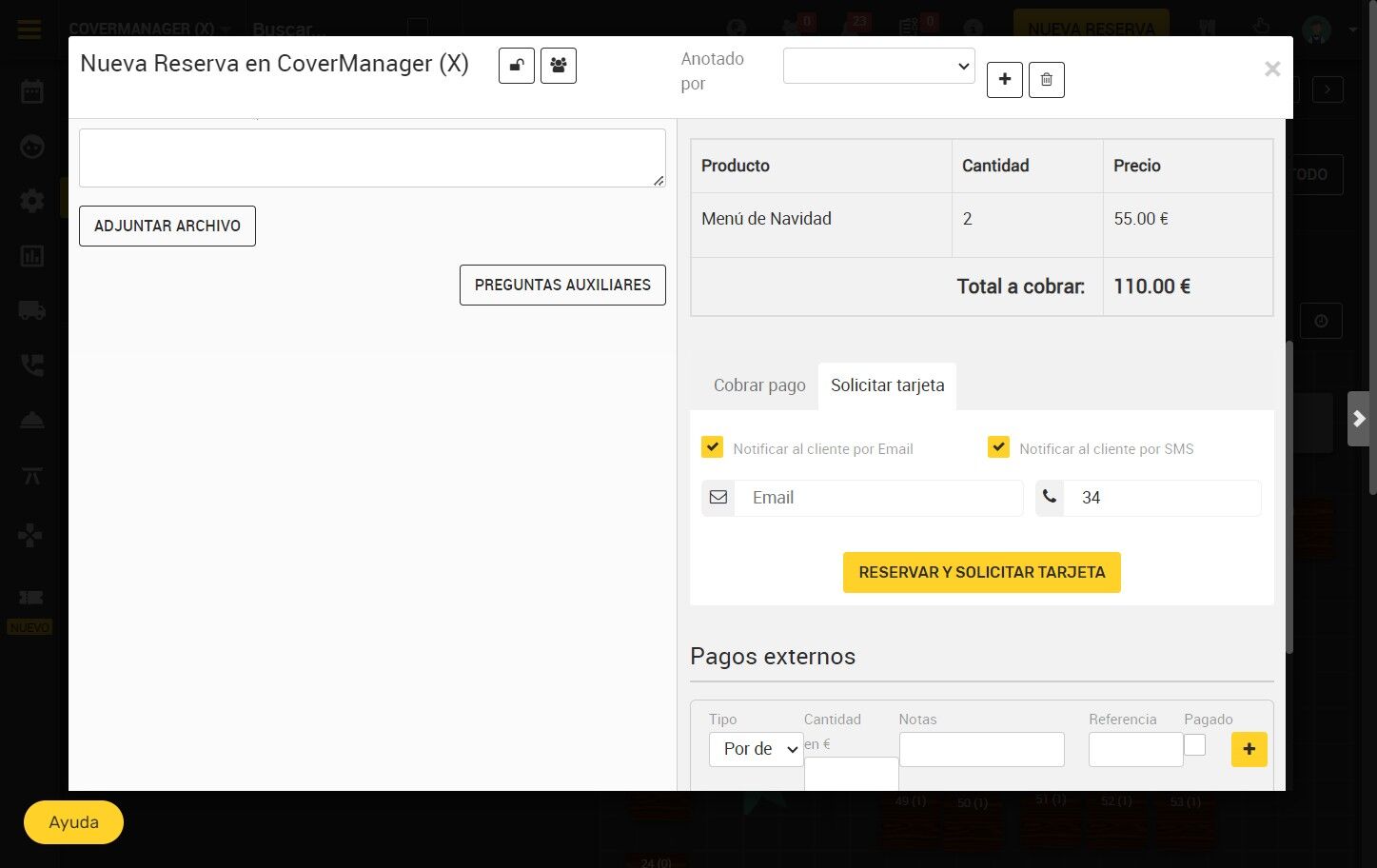Uncheck Notificar al cliente por SMS

[998, 447]
